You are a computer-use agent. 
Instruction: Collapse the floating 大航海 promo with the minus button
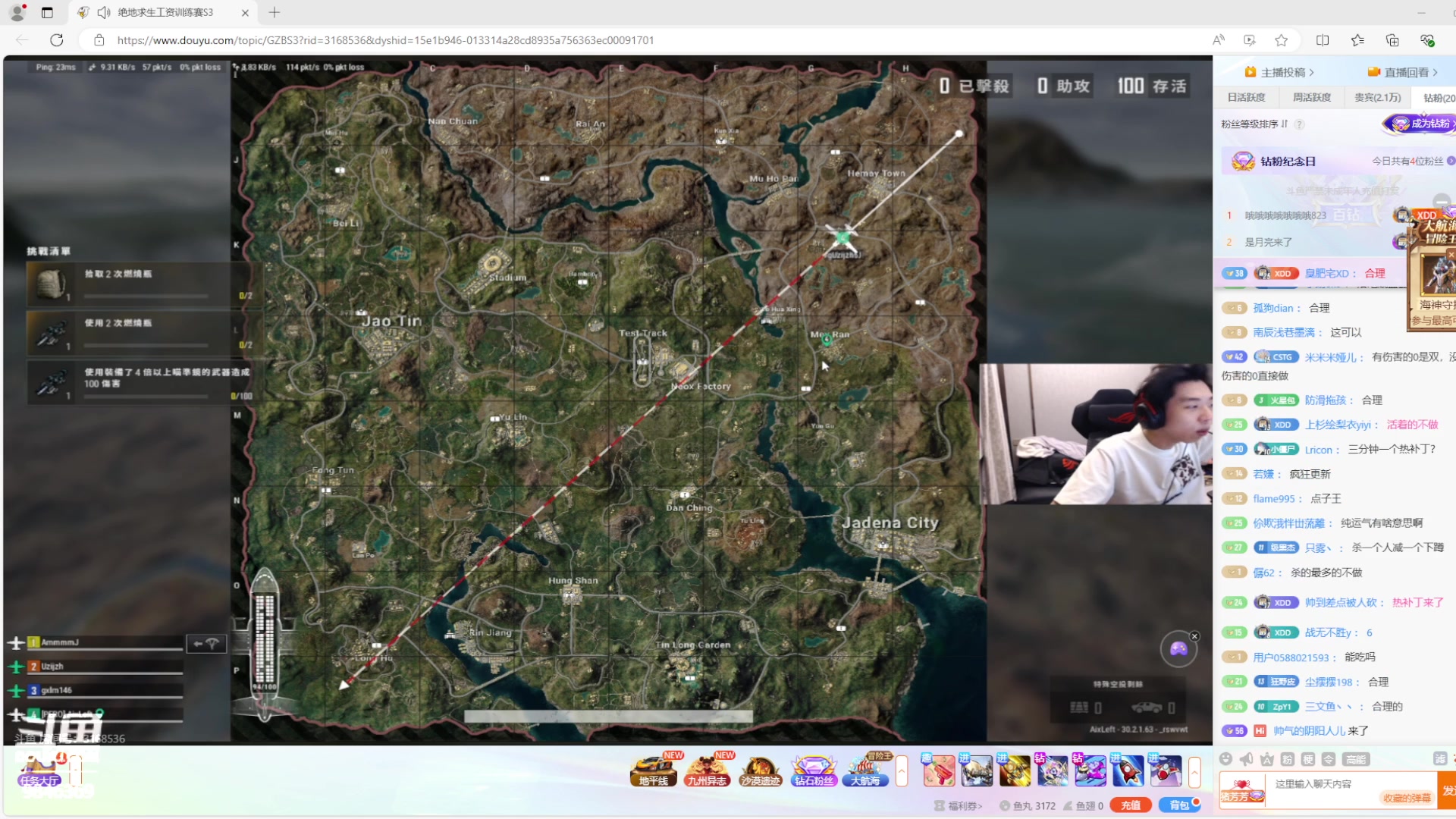pyautogui.click(x=1442, y=202)
